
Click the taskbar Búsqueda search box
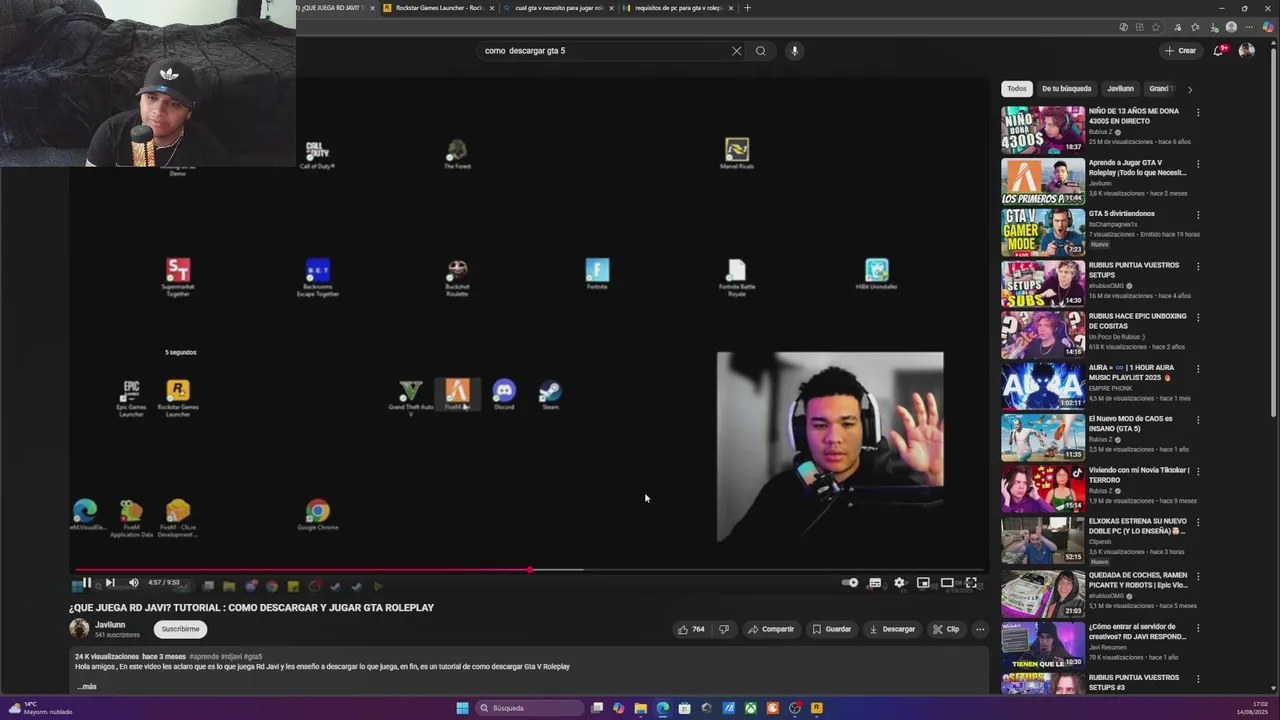[x=530, y=708]
